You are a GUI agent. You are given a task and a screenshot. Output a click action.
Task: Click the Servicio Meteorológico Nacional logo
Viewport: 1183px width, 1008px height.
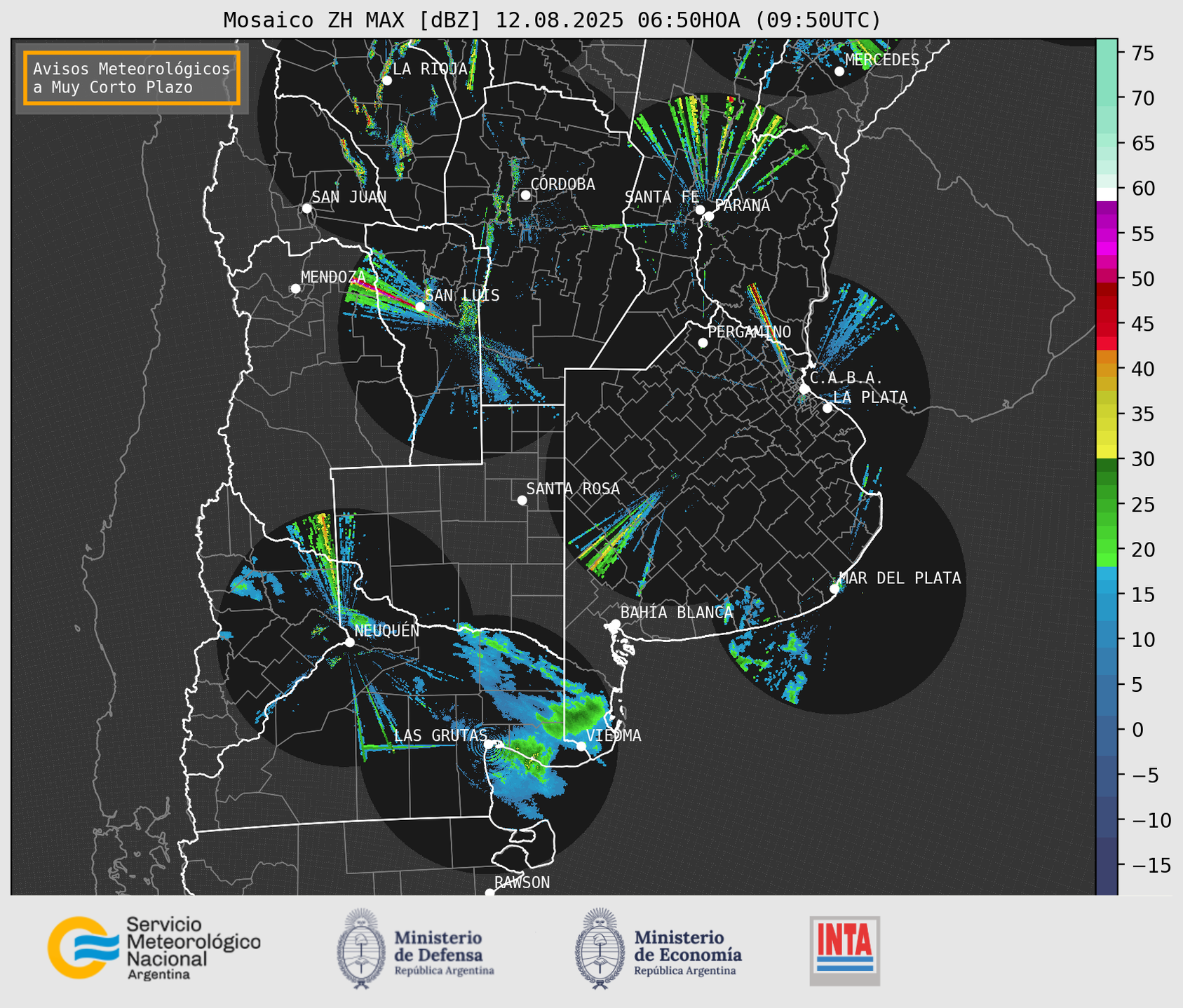(154, 948)
